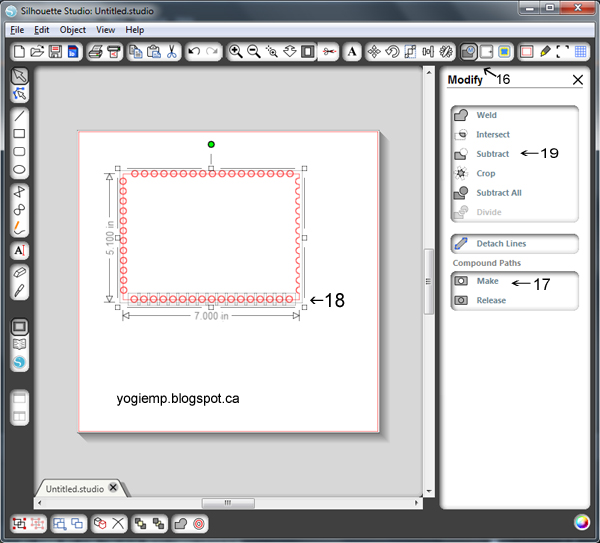Open the Offset window target icon

tap(199, 523)
